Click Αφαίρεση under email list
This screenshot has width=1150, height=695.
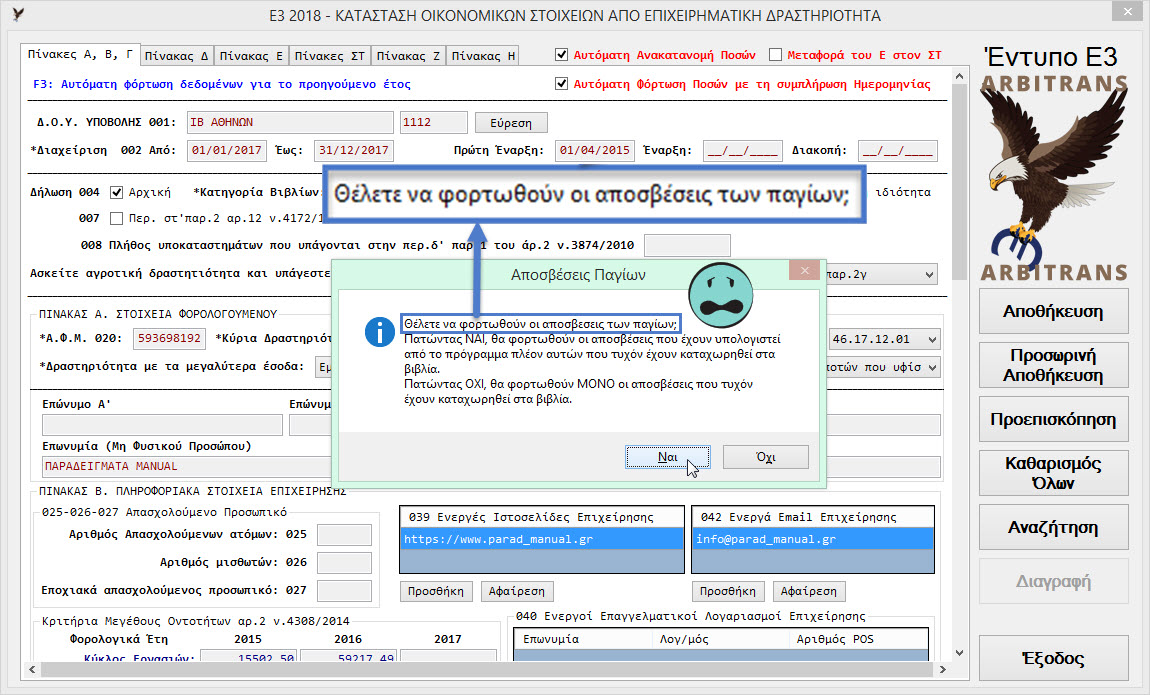pyautogui.click(x=808, y=591)
